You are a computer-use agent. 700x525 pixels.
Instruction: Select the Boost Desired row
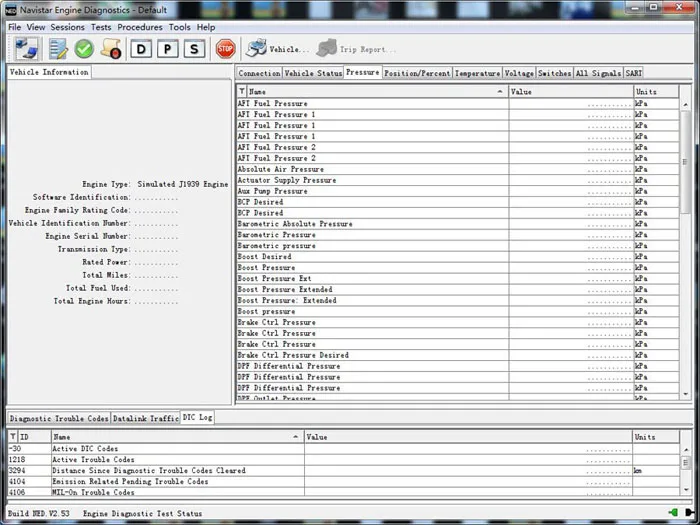click(x=458, y=257)
